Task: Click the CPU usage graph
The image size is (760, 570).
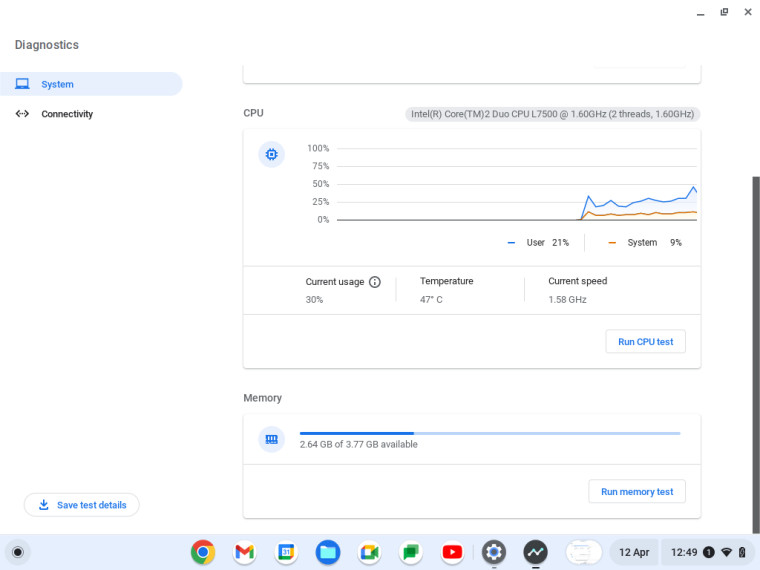Action: click(517, 184)
